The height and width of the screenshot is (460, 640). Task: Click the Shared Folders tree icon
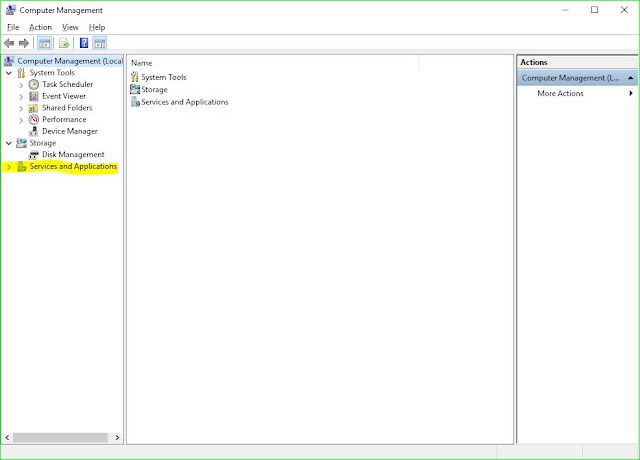(33, 108)
